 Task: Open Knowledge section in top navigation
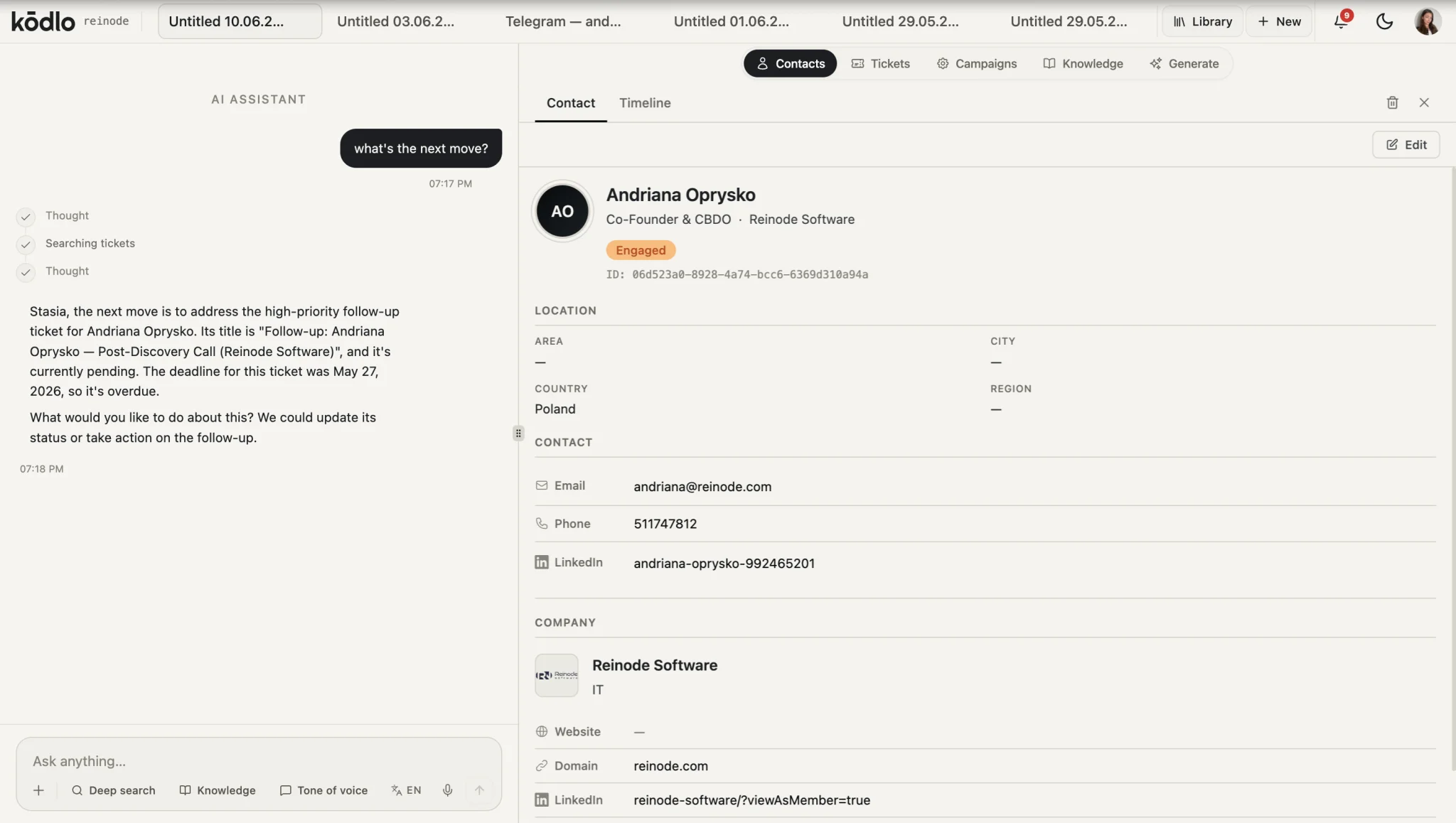point(1083,63)
